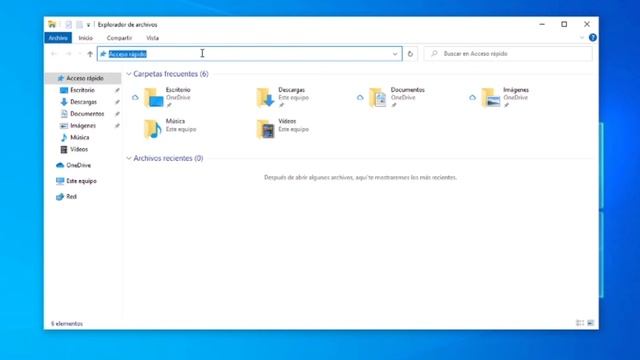Click the Back navigation arrow
This screenshot has height=360, width=640.
pyautogui.click(x=54, y=54)
